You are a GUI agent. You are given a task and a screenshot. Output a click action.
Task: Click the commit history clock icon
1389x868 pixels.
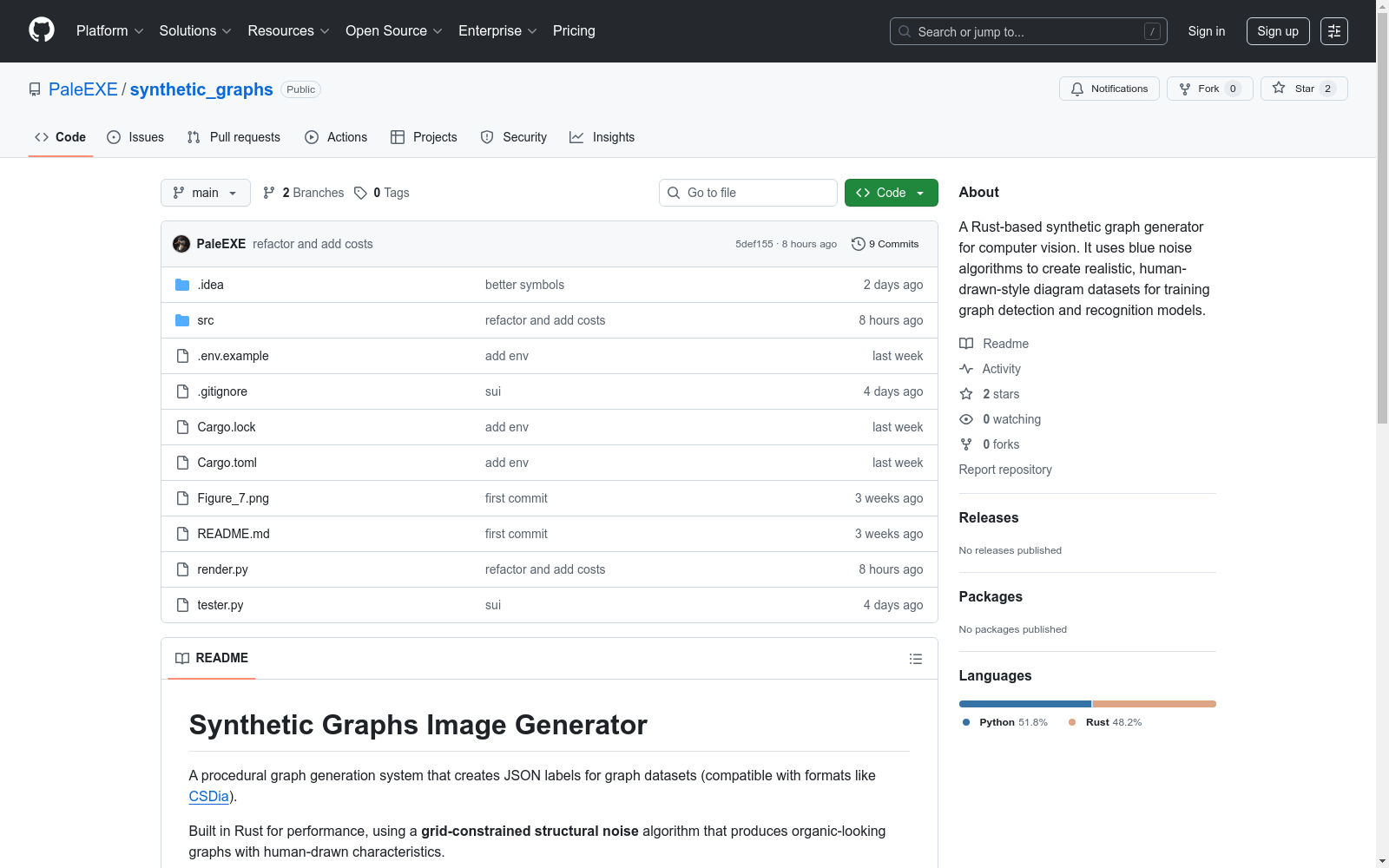point(859,244)
